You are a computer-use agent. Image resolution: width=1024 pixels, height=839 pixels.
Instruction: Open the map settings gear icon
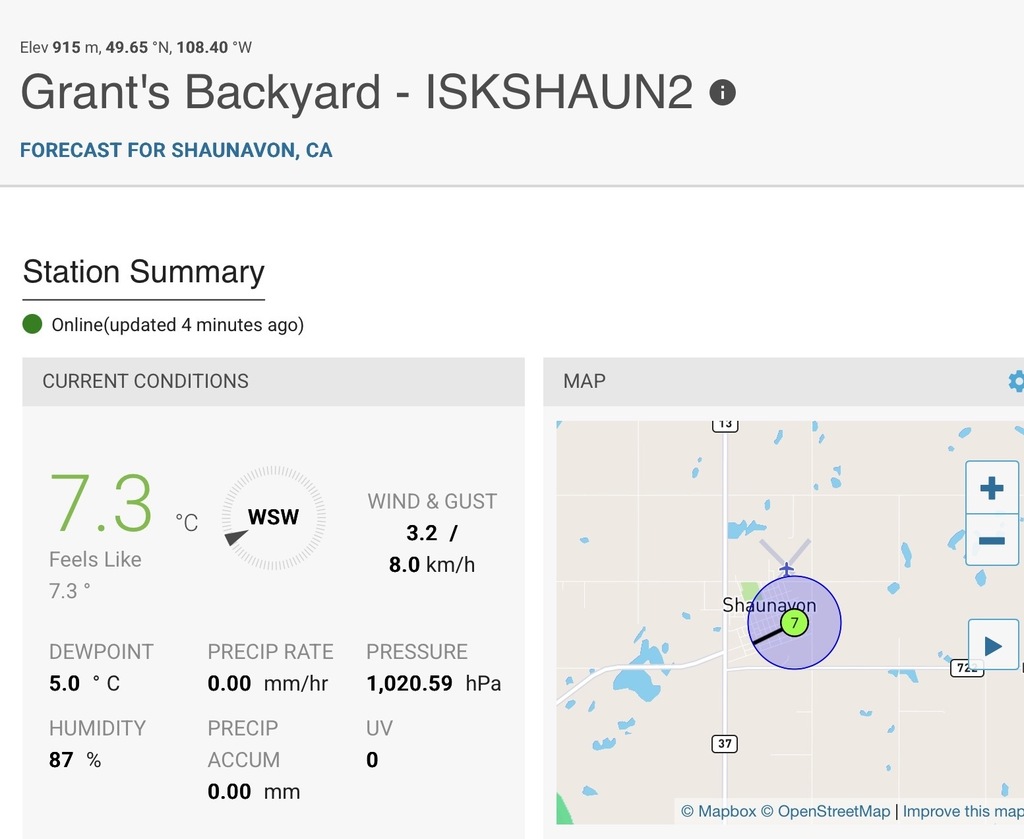pos(1016,381)
